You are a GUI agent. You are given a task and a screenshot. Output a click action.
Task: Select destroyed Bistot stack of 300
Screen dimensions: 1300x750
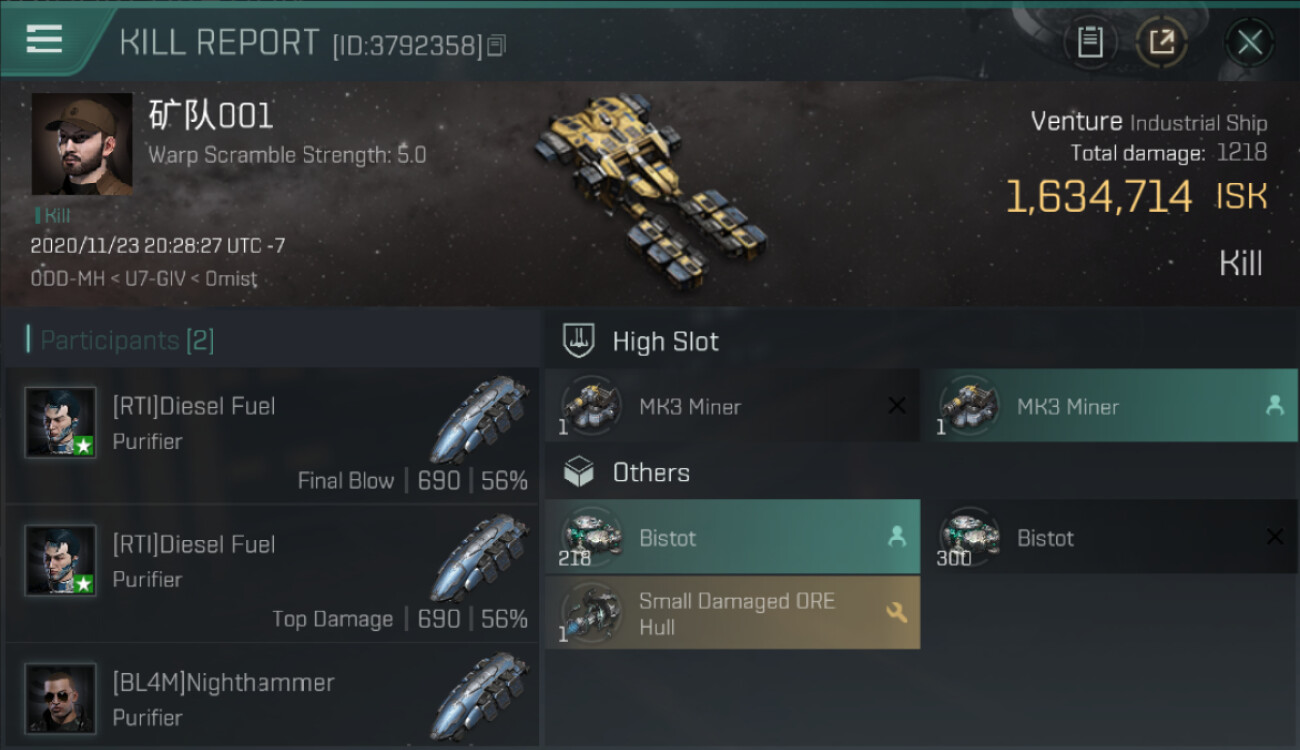click(1110, 537)
